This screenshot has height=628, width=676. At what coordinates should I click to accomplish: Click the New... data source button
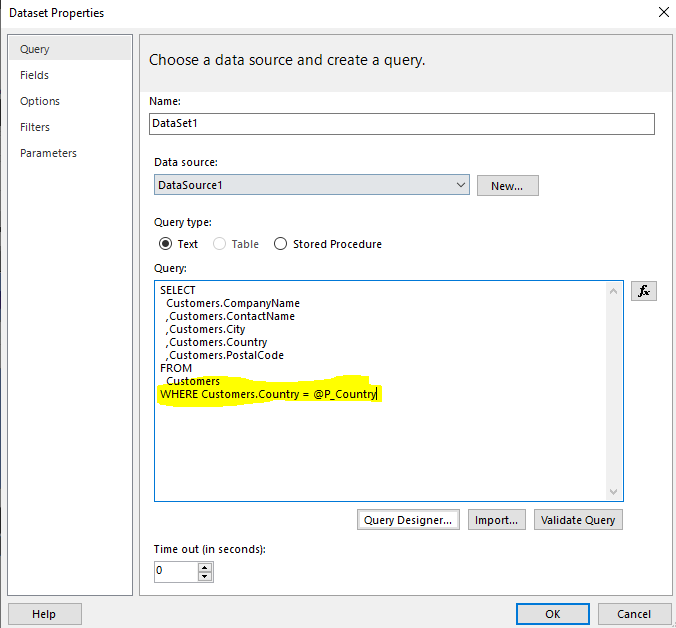(x=507, y=186)
